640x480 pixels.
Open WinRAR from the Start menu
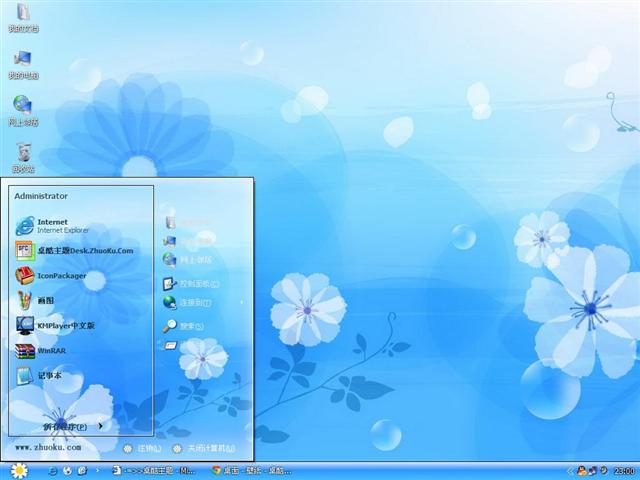pyautogui.click(x=40, y=351)
